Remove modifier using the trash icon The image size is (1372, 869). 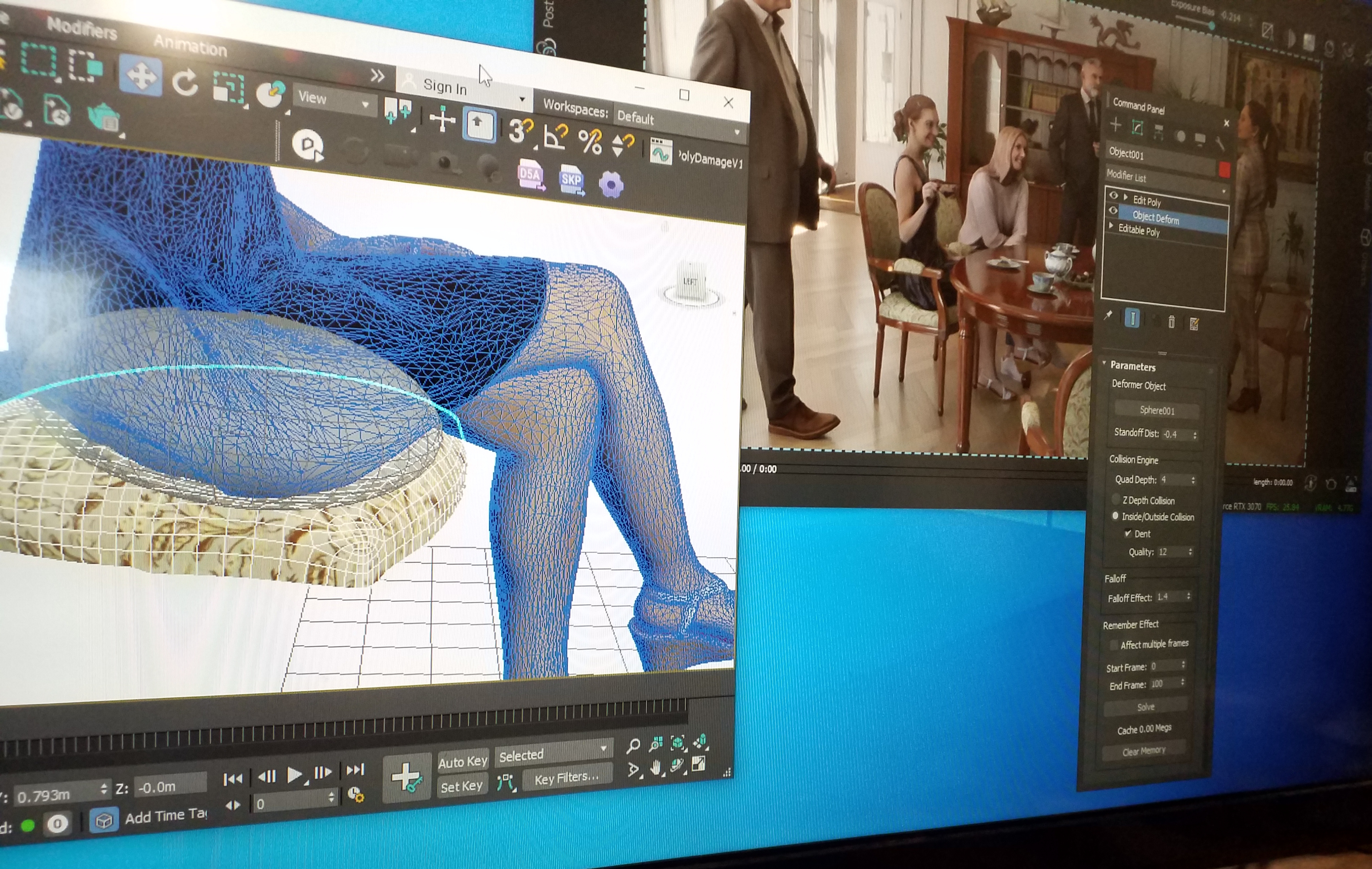pyautogui.click(x=1171, y=322)
